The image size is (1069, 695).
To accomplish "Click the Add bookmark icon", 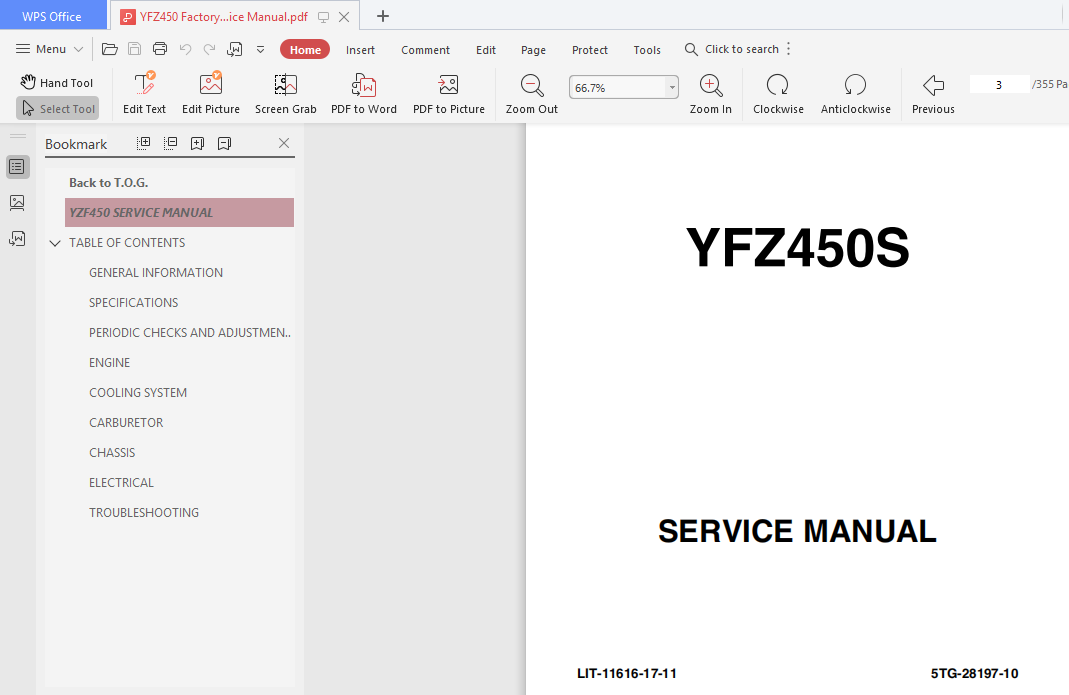I will tap(197, 143).
